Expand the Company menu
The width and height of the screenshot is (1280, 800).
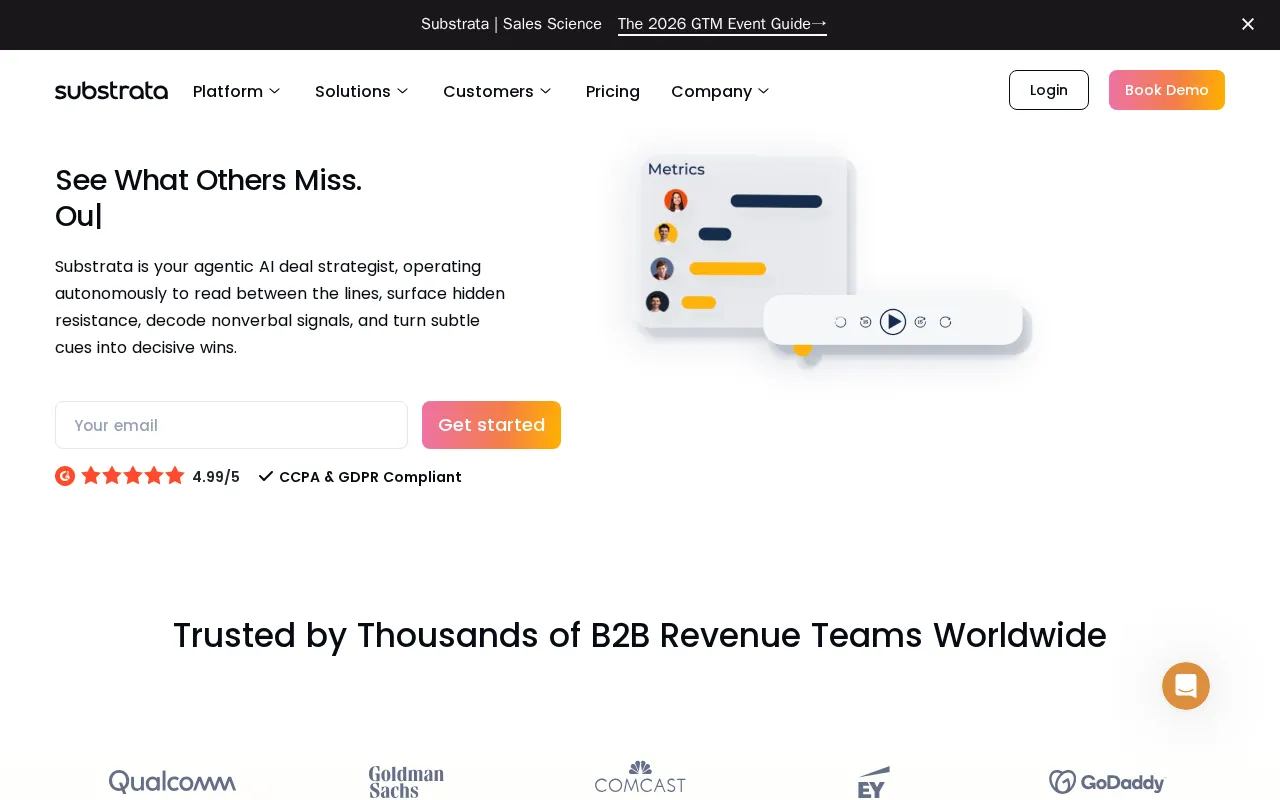pyautogui.click(x=720, y=91)
